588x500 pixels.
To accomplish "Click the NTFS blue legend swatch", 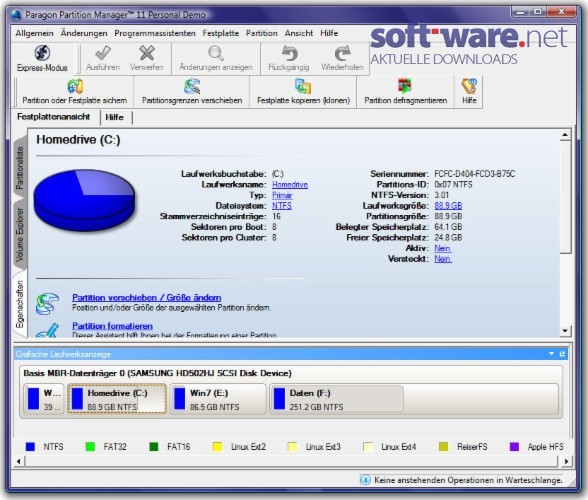I will tap(30, 447).
